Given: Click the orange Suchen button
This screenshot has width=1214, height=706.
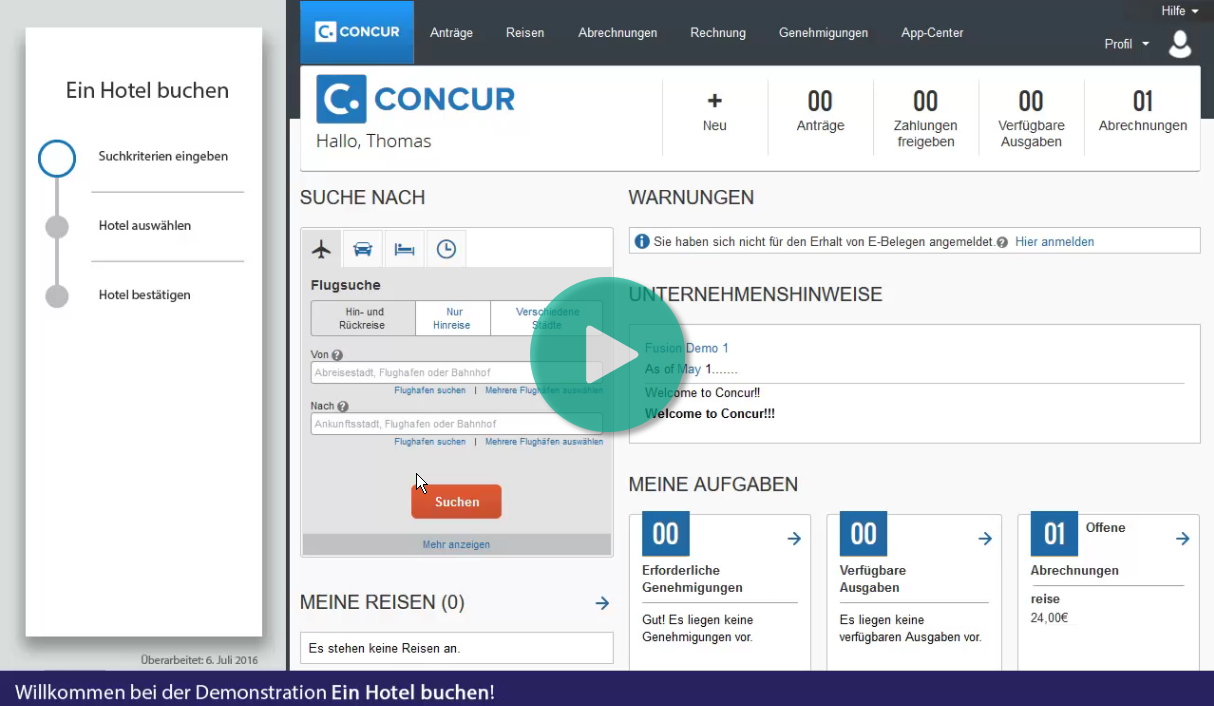Looking at the screenshot, I should pyautogui.click(x=456, y=502).
